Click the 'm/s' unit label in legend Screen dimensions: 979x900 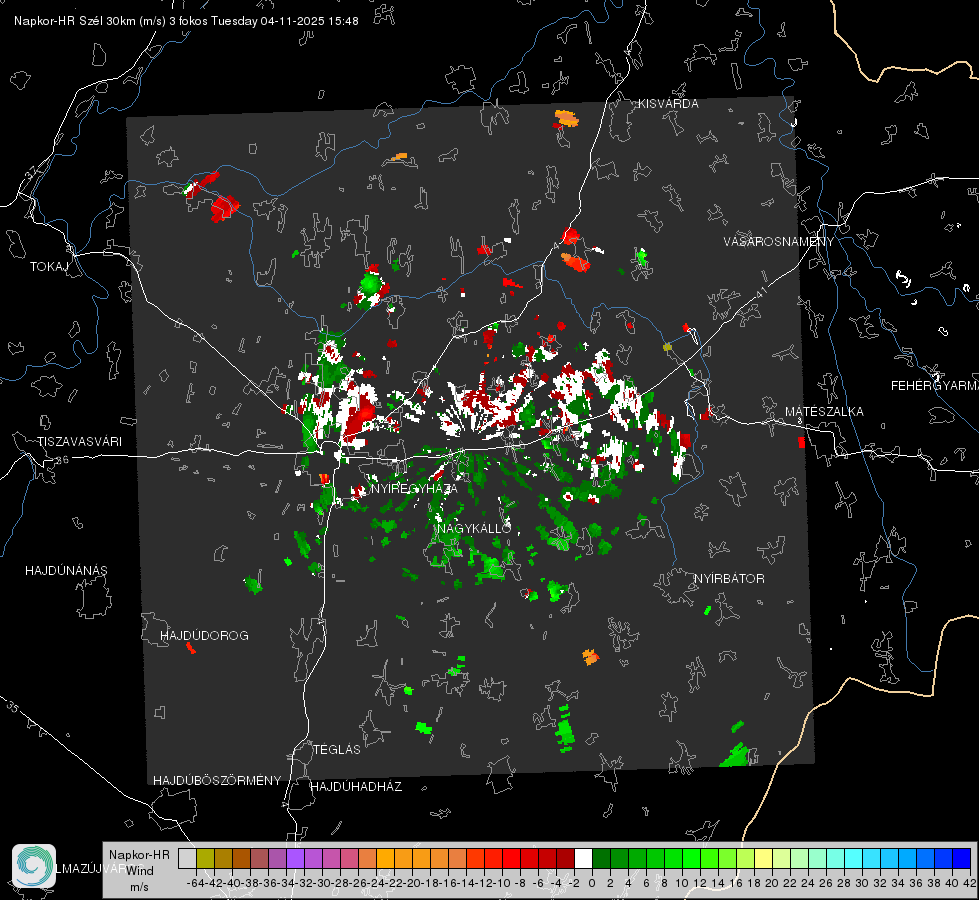(139, 887)
